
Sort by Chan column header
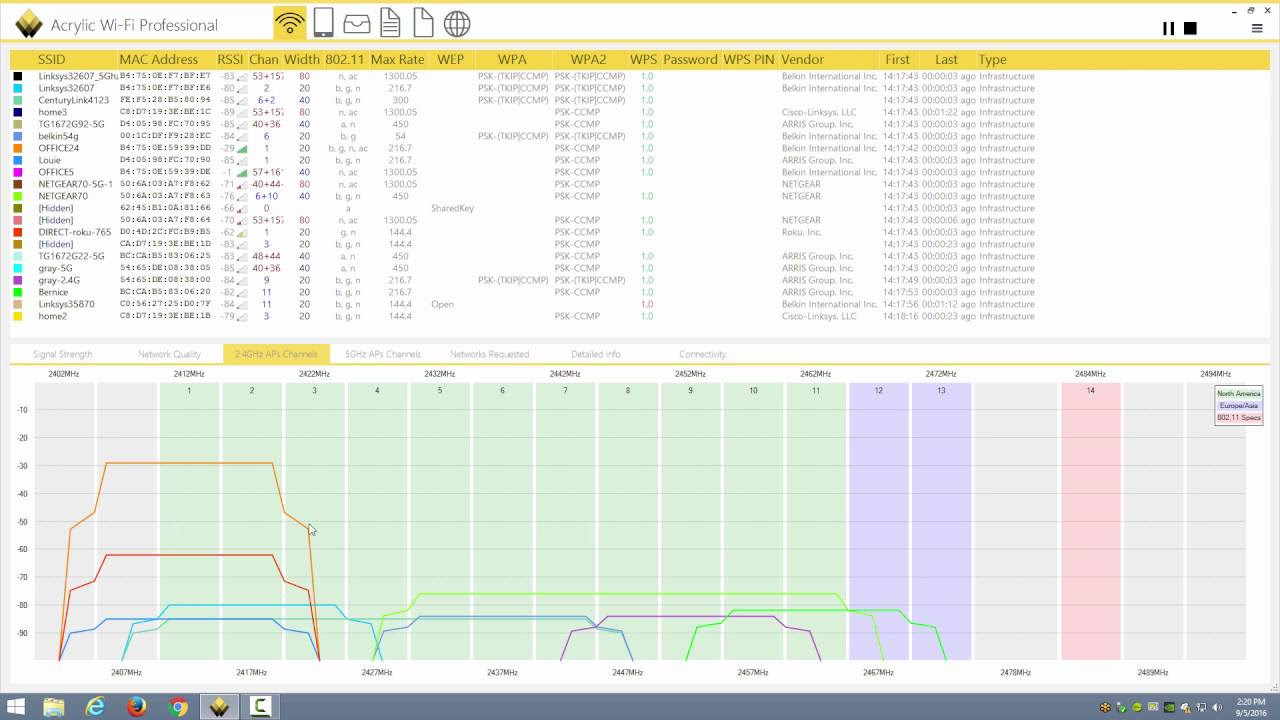click(264, 59)
